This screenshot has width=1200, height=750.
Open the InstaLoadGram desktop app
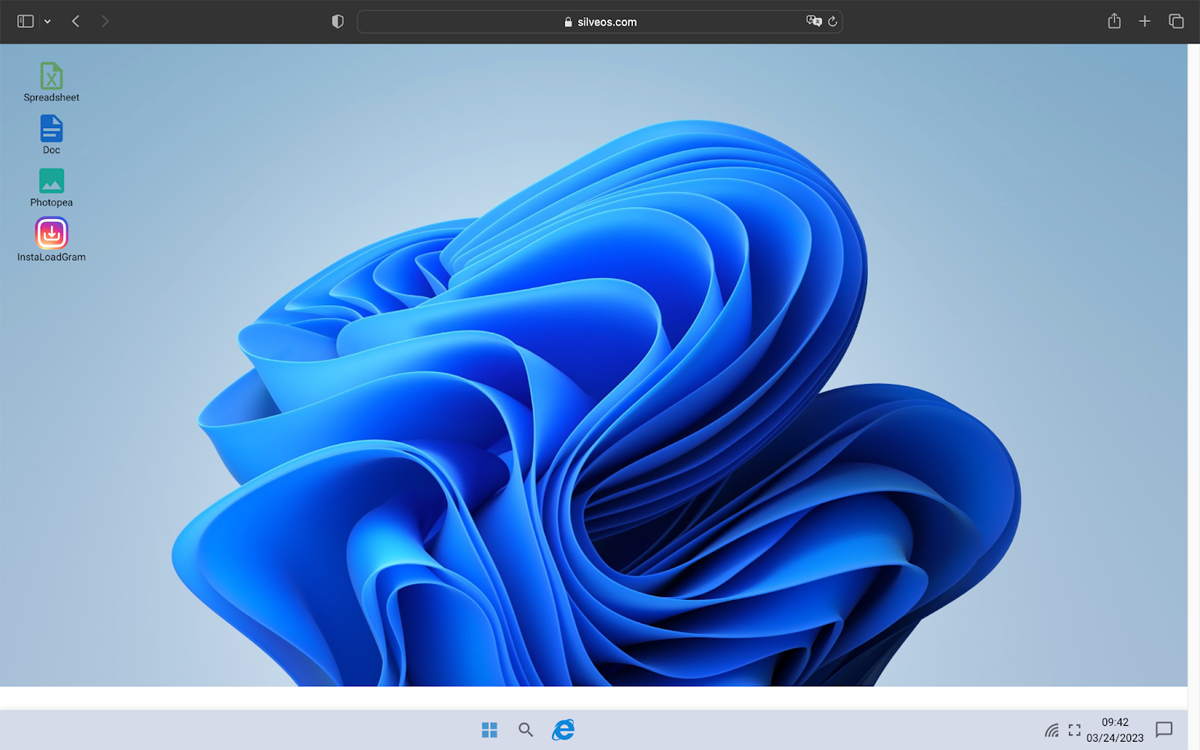point(51,240)
